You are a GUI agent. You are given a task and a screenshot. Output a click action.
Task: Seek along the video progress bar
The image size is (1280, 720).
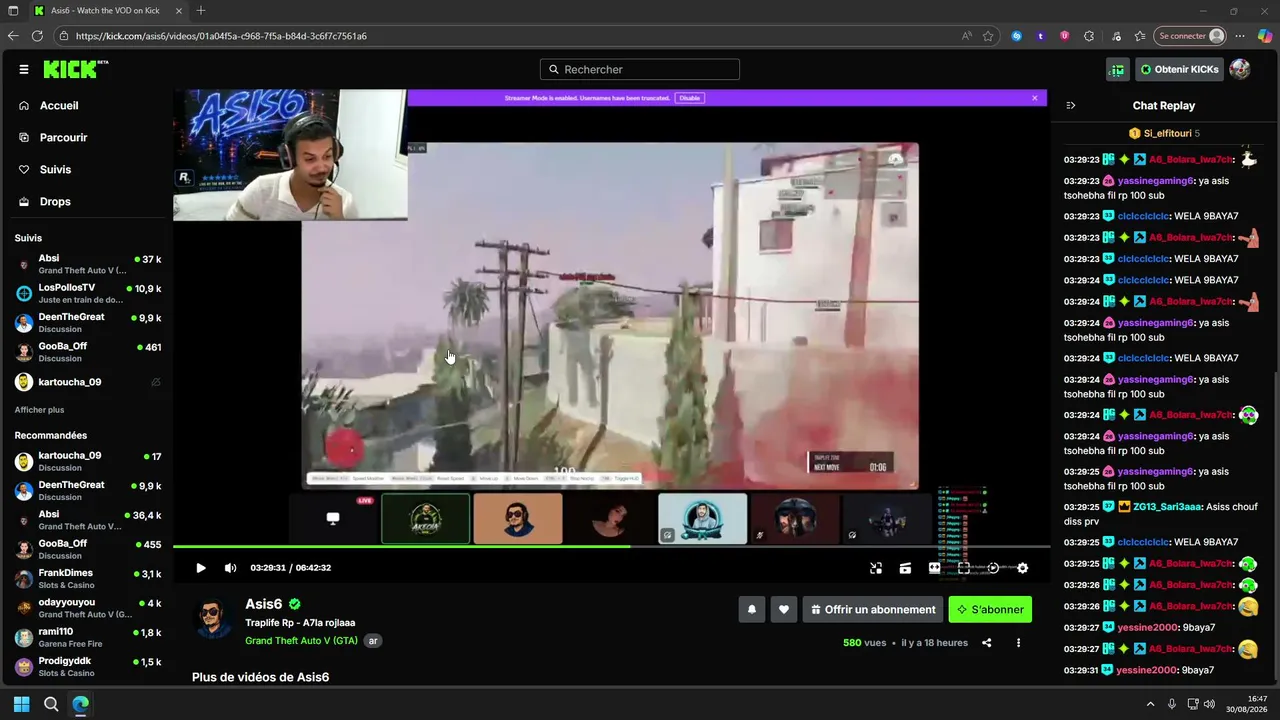coord(611,546)
